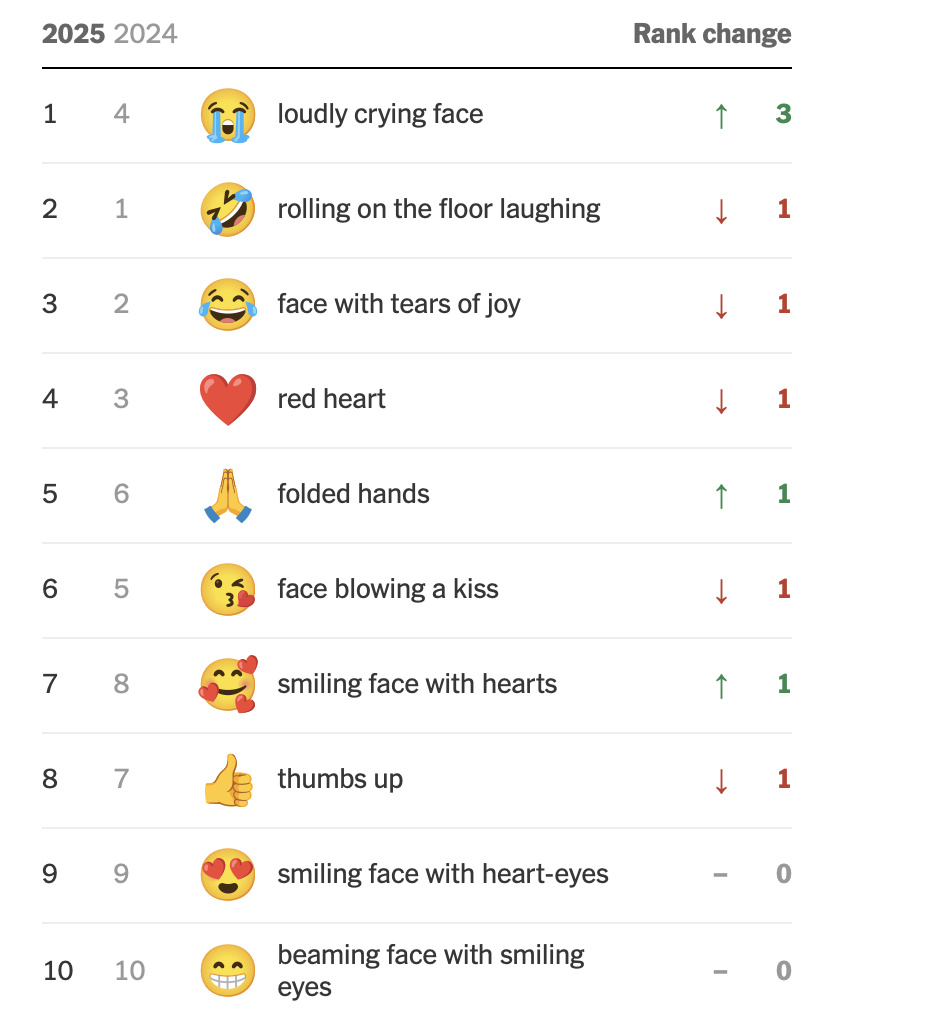This screenshot has width=926, height=1019.
Task: Click the 'thumbs up' text label
Action: (340, 779)
